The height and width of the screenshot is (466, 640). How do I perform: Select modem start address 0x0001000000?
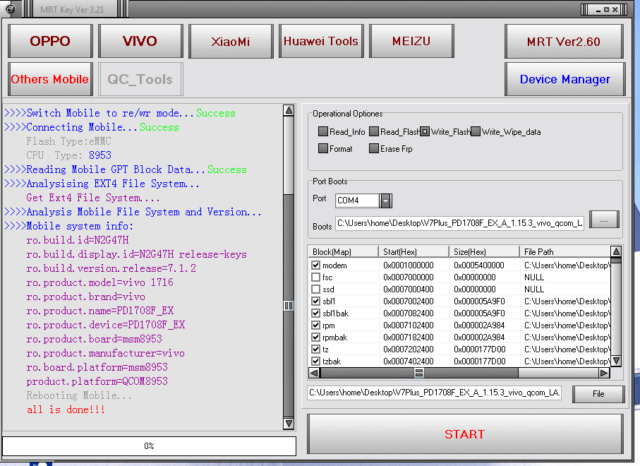point(408,266)
